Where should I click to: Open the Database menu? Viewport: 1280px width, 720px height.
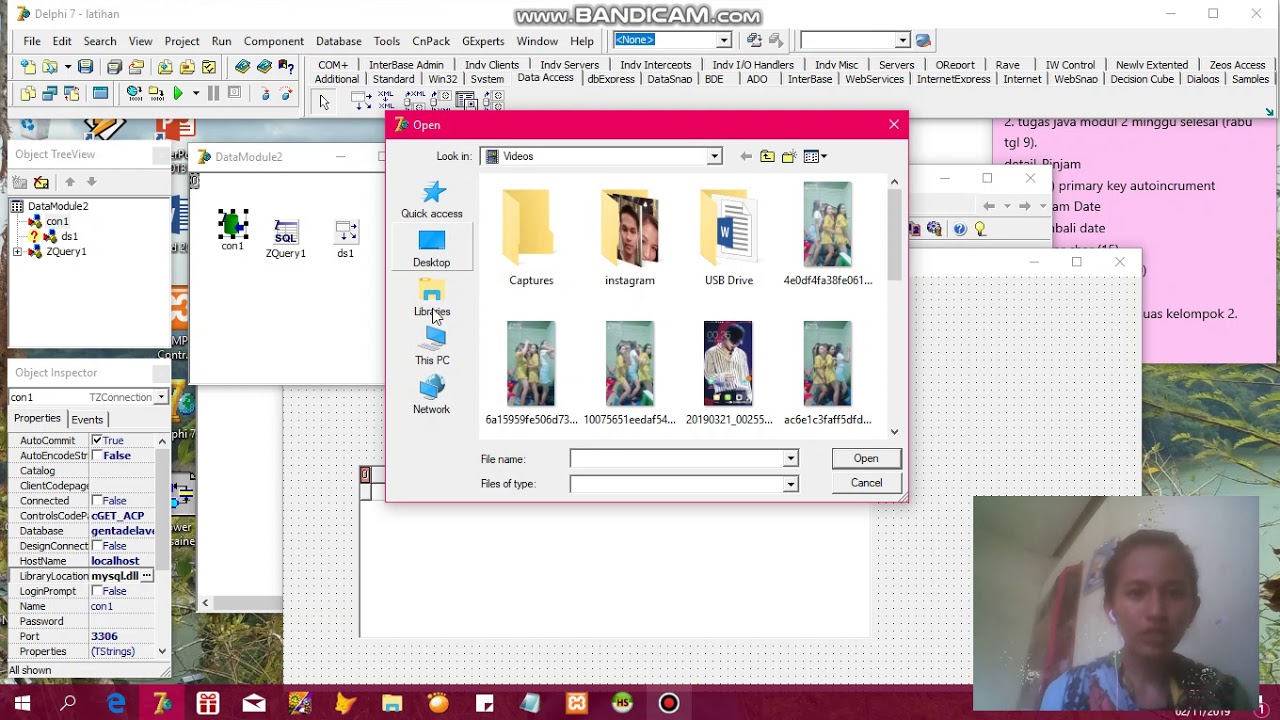[338, 41]
